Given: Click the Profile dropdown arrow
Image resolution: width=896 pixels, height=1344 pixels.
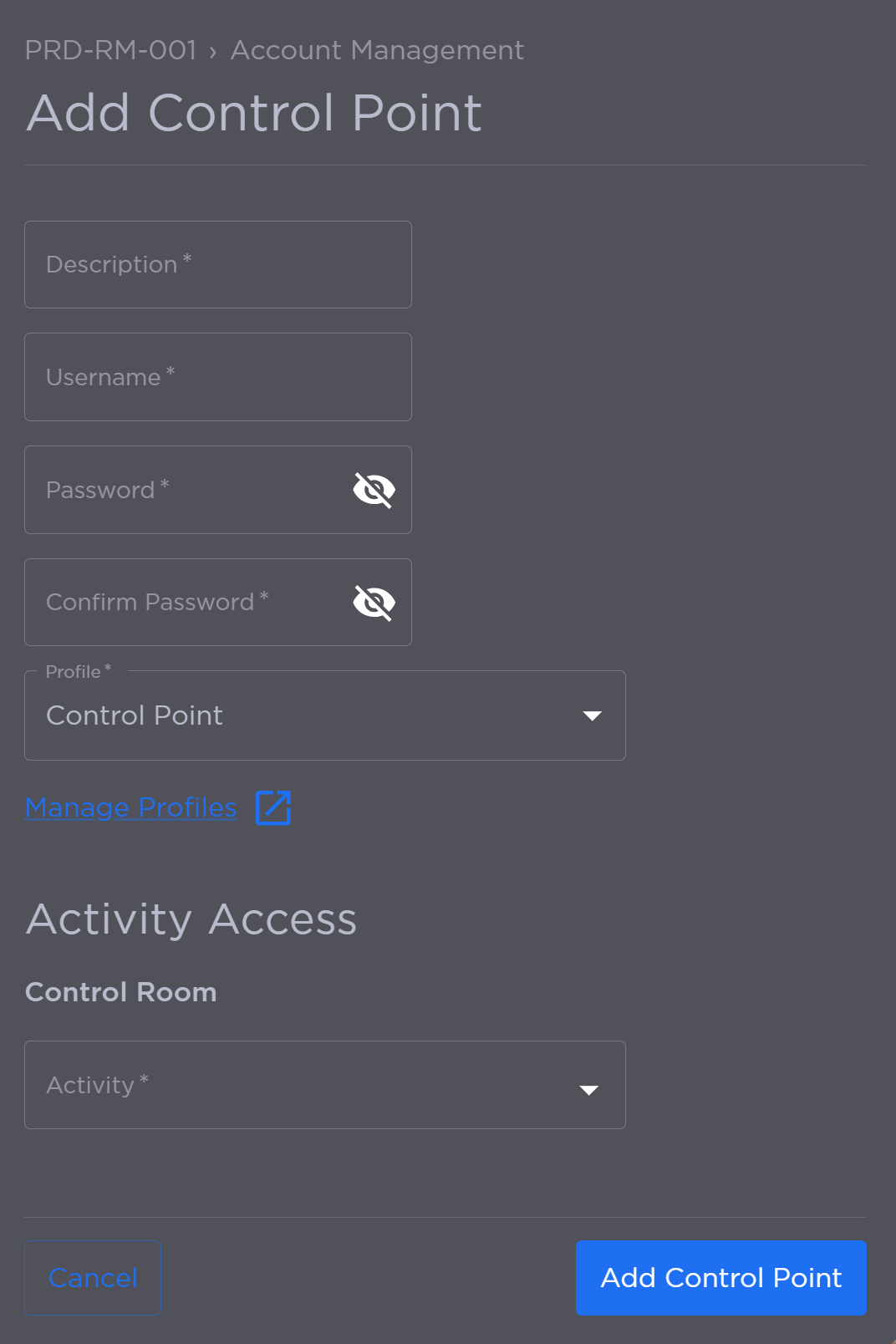Looking at the screenshot, I should [592, 716].
